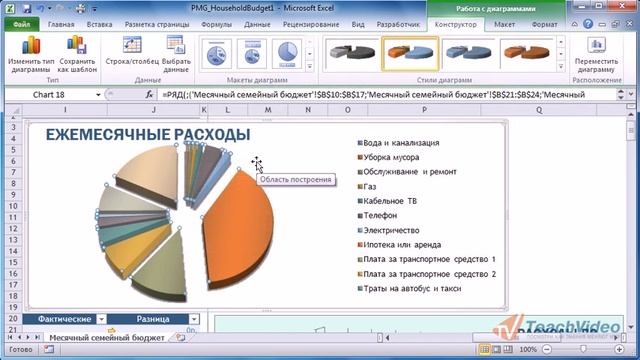Click the Name Box showing Chart 18

(x=49, y=95)
